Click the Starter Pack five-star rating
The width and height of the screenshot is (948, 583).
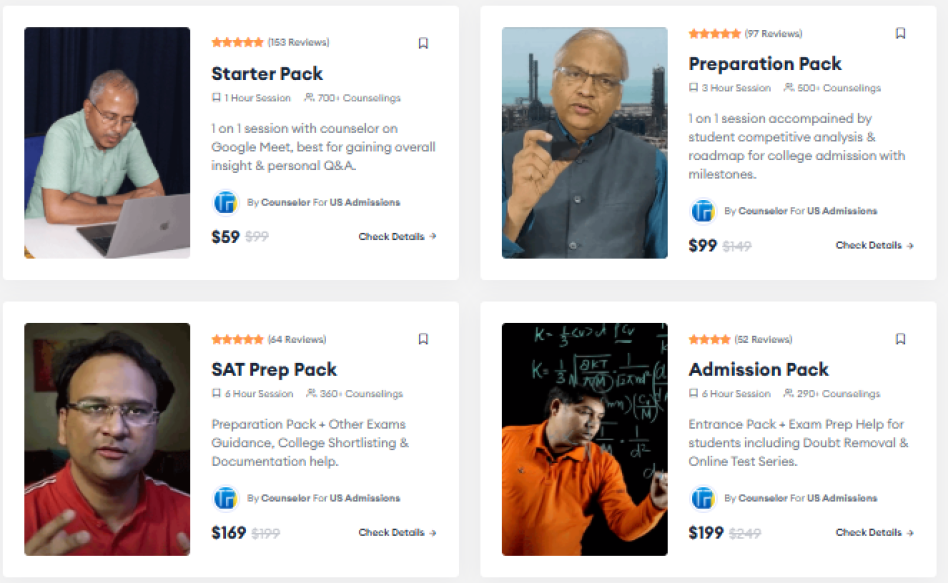click(x=237, y=43)
